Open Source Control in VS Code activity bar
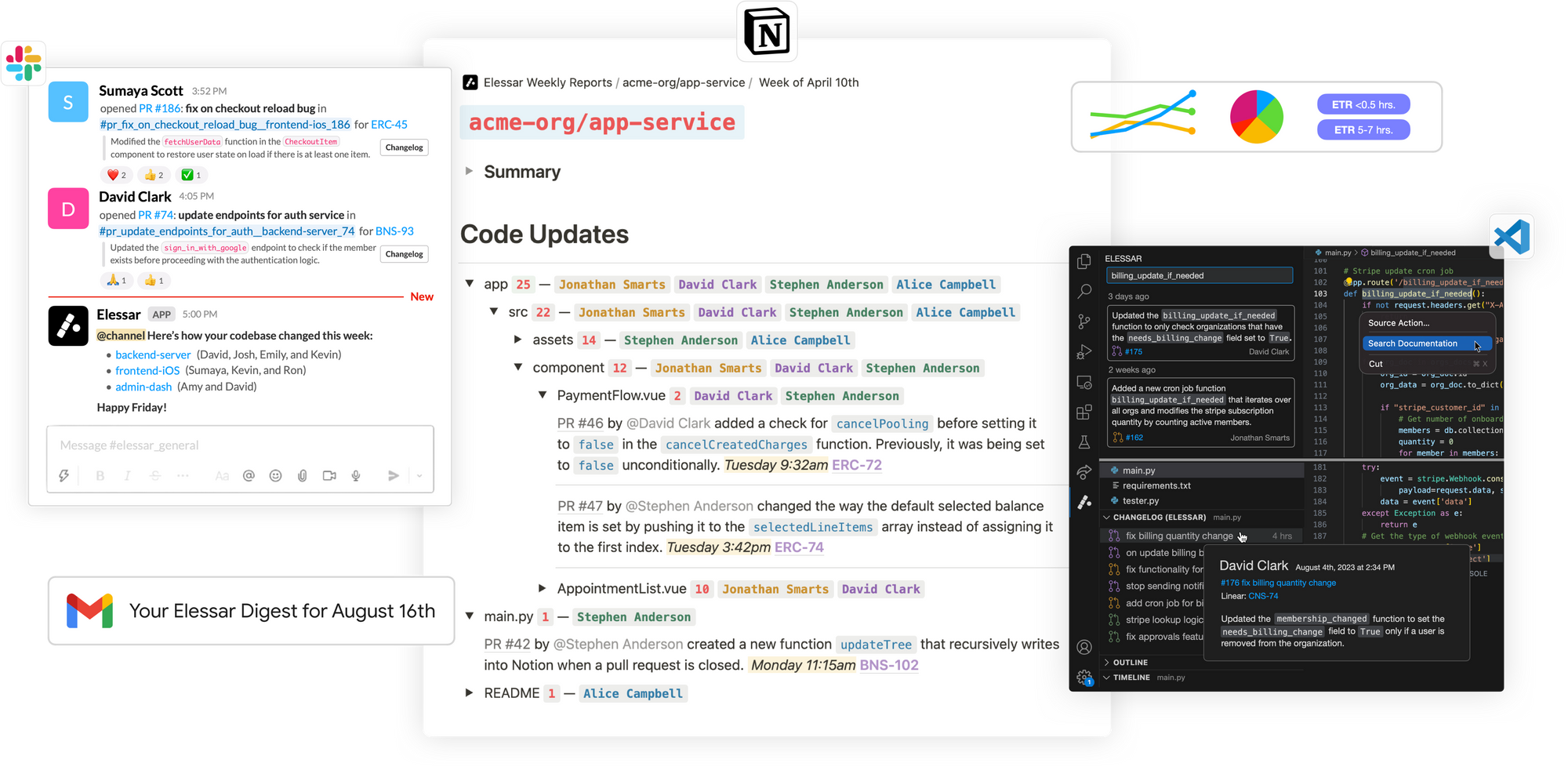This screenshot has height=767, width=1568. [1084, 322]
